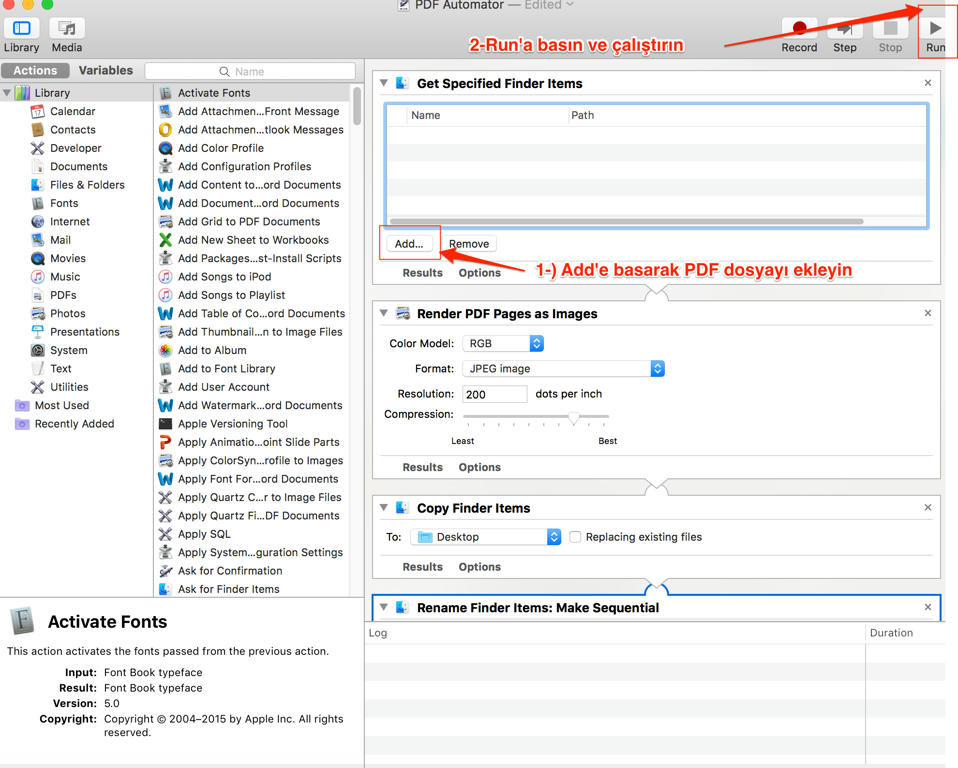Select the Presentations category
Viewport: 958px width, 768px height.
(84, 332)
